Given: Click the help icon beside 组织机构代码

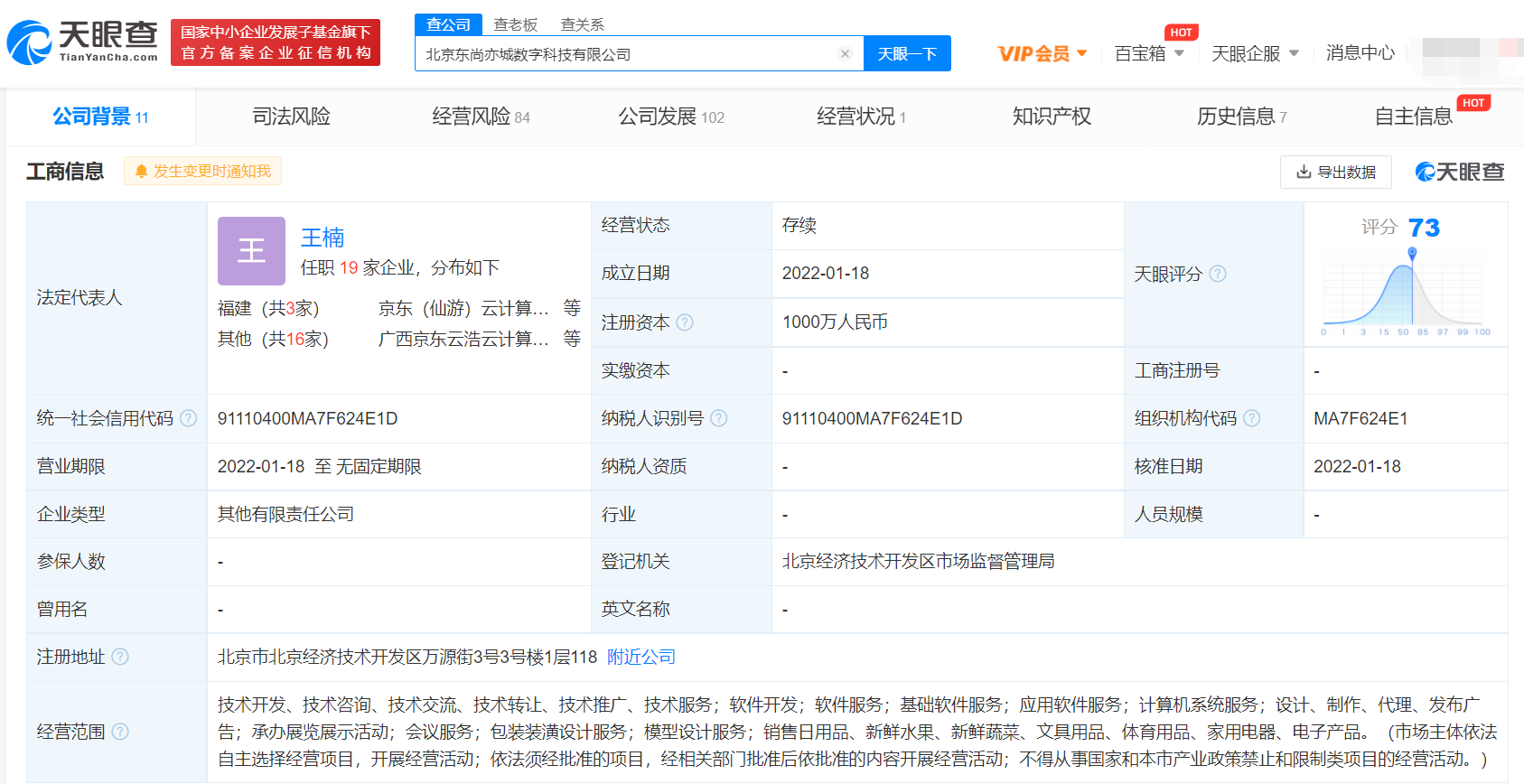Looking at the screenshot, I should [1251, 418].
